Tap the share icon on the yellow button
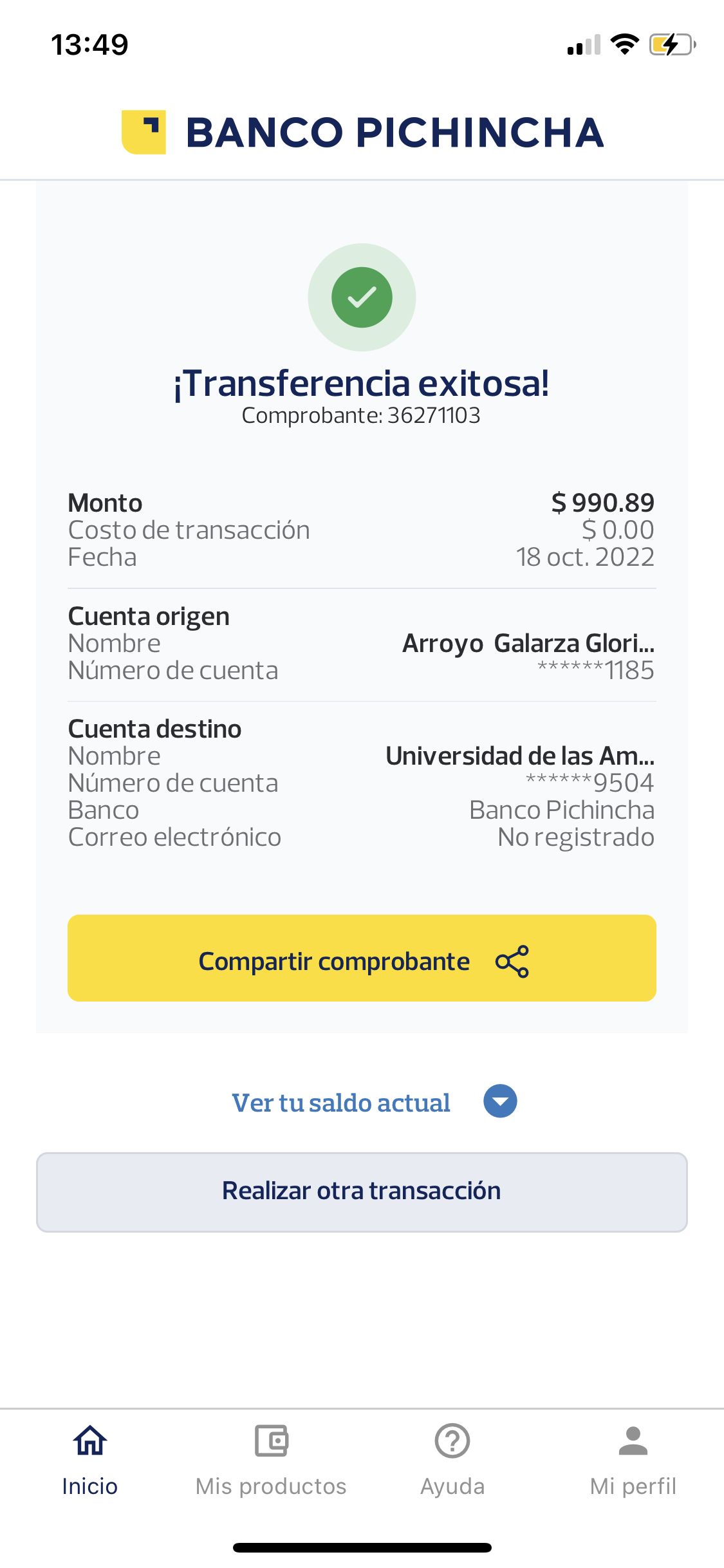 coord(512,962)
